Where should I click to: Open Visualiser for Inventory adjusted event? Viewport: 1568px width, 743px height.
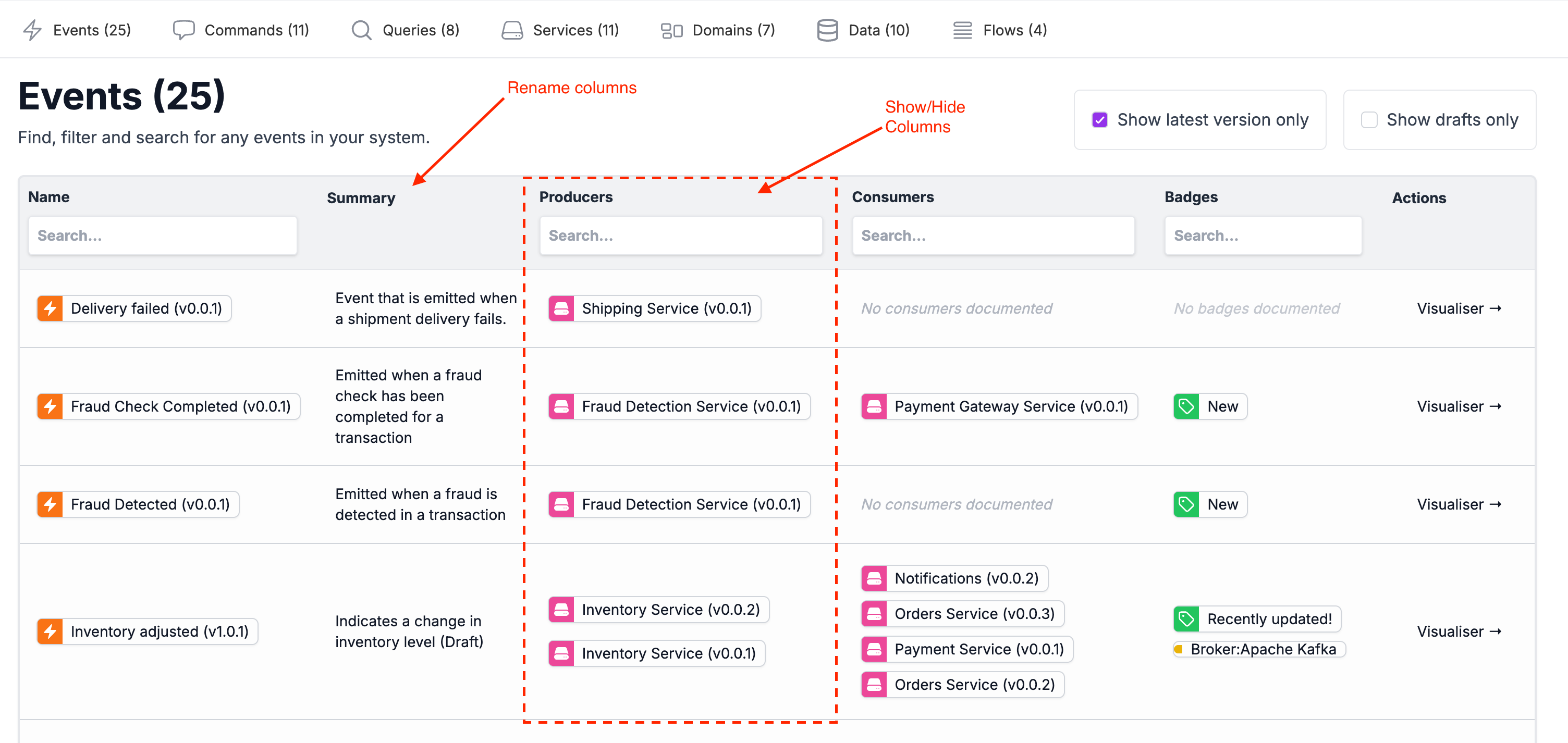pos(1459,631)
